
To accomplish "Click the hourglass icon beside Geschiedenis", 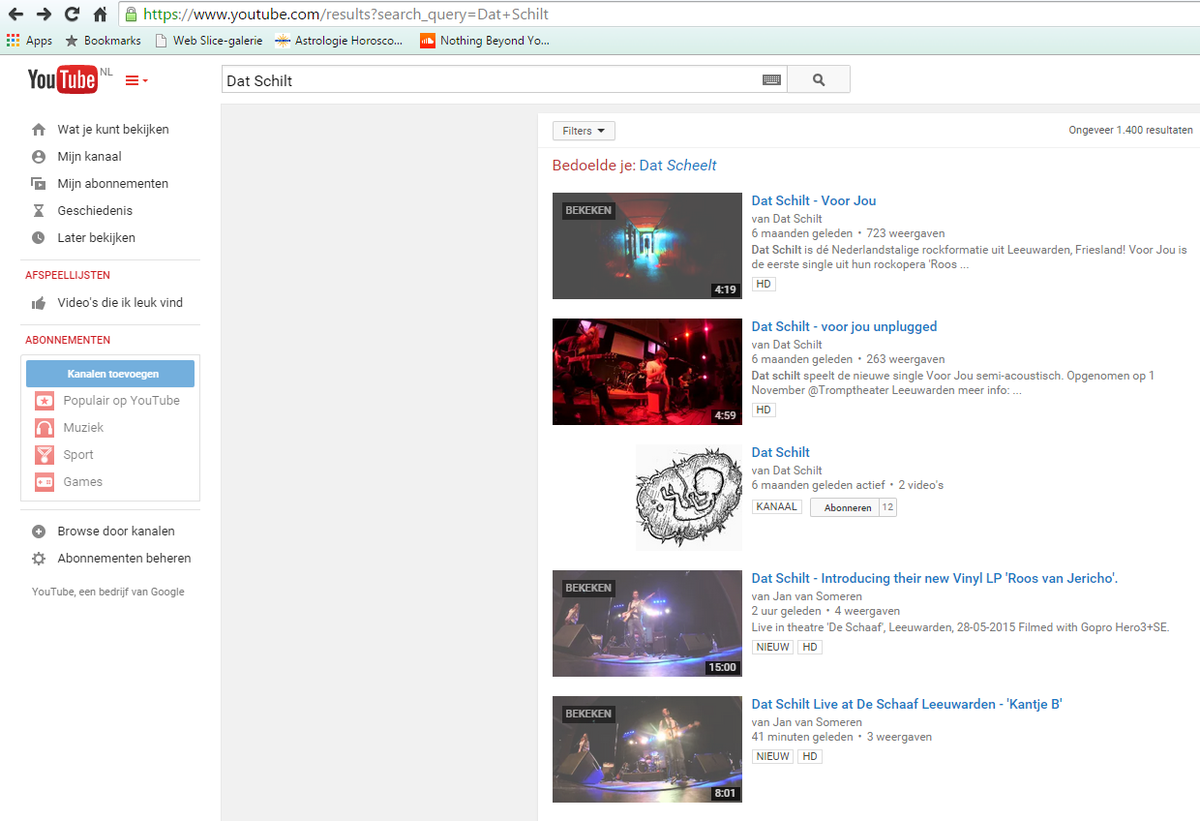I will tap(39, 211).
